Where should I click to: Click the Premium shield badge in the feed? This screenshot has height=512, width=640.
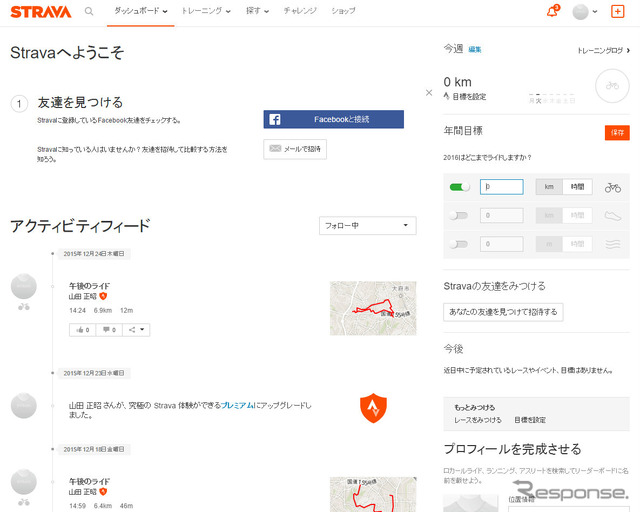tap(373, 408)
